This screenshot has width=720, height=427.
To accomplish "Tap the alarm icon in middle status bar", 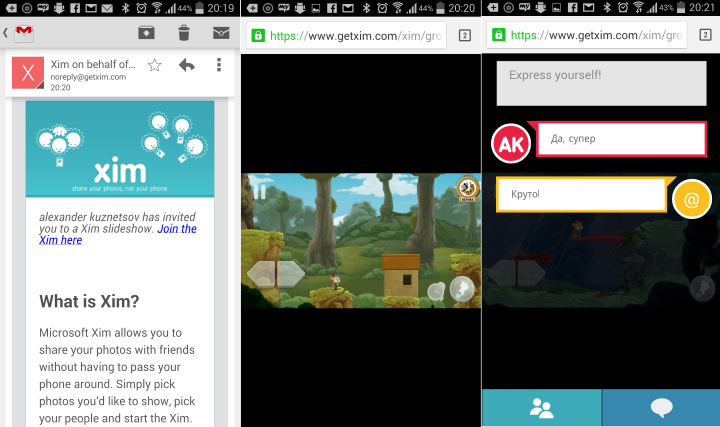I will pyautogui.click(x=382, y=8).
